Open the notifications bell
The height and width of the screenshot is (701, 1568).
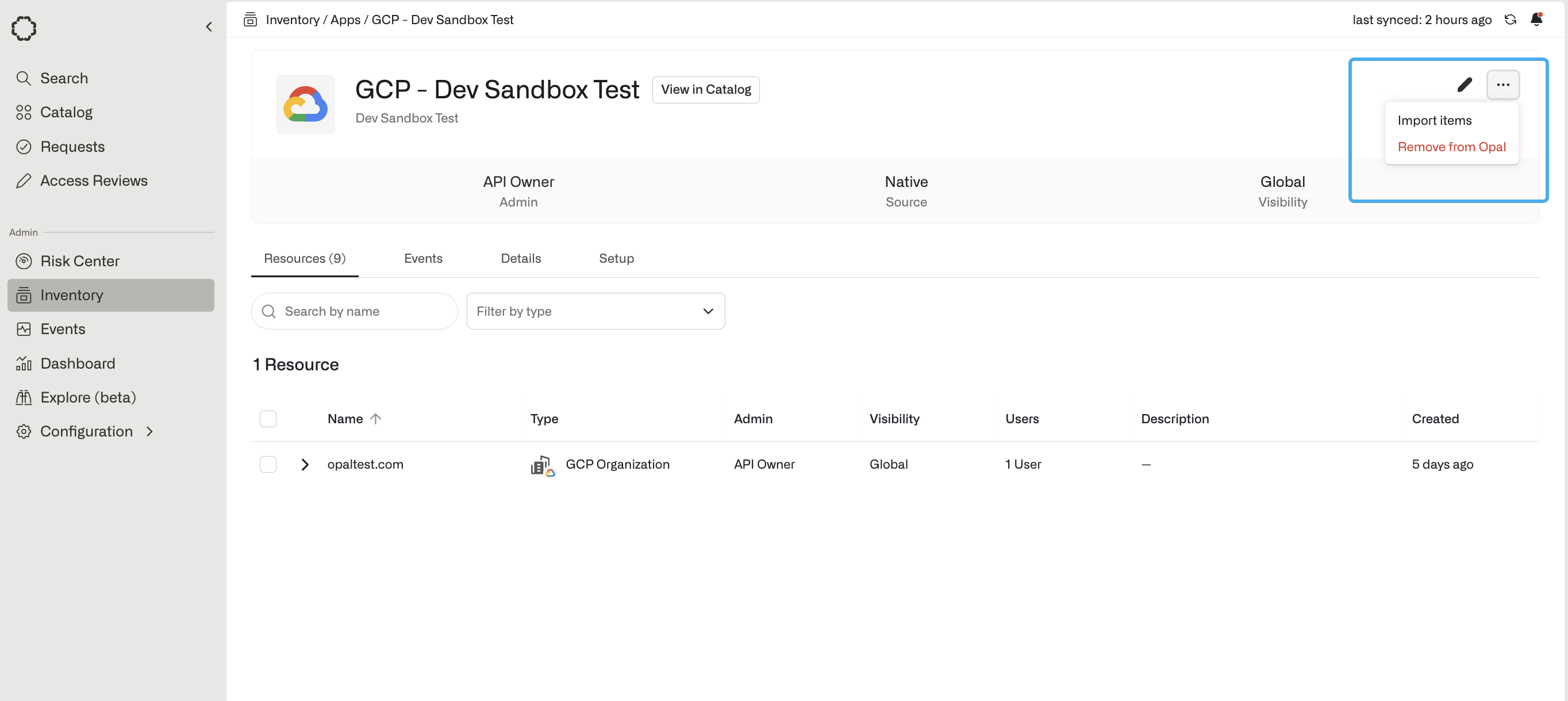1536,20
